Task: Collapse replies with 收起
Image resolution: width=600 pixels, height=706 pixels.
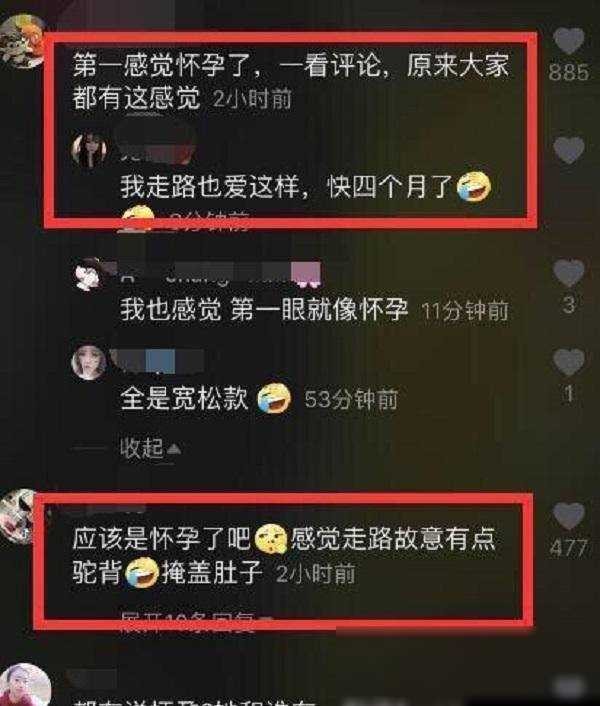Action: point(150,448)
